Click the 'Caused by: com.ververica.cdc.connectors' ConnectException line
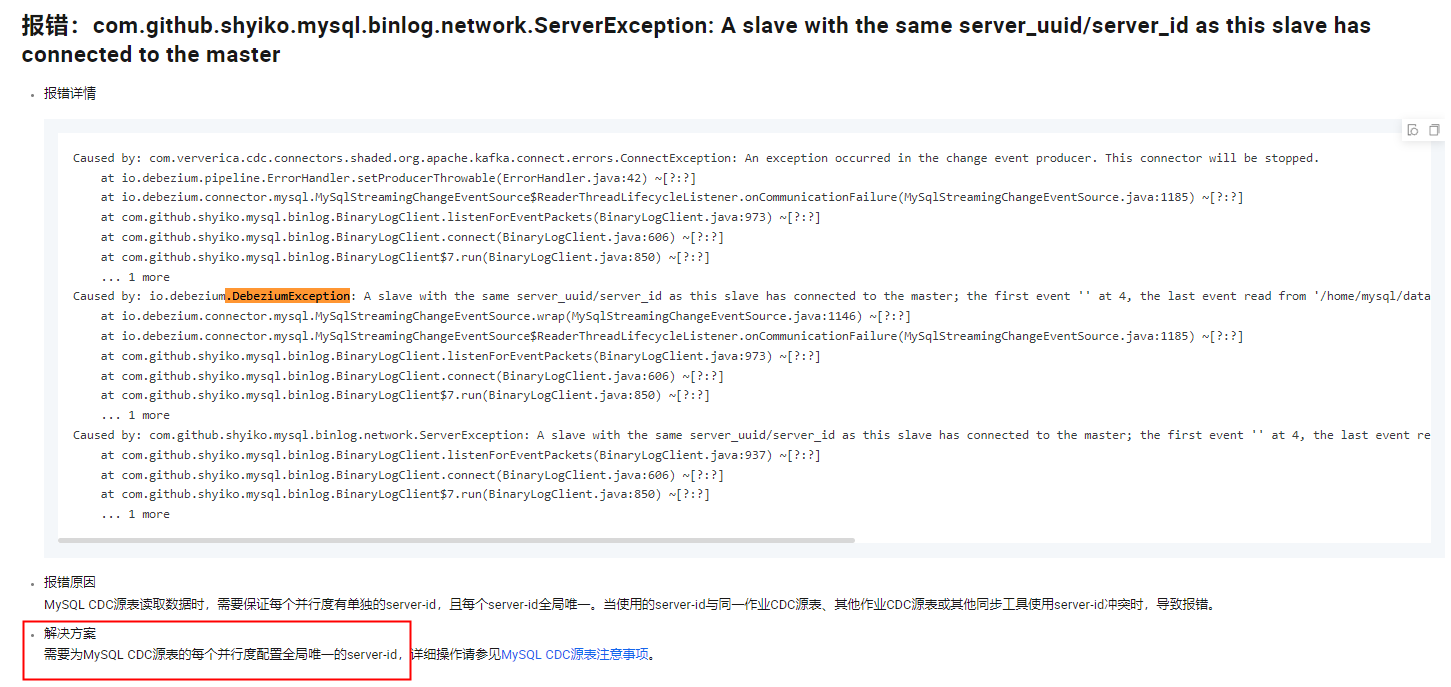This screenshot has height=687, width=1451. tap(696, 158)
